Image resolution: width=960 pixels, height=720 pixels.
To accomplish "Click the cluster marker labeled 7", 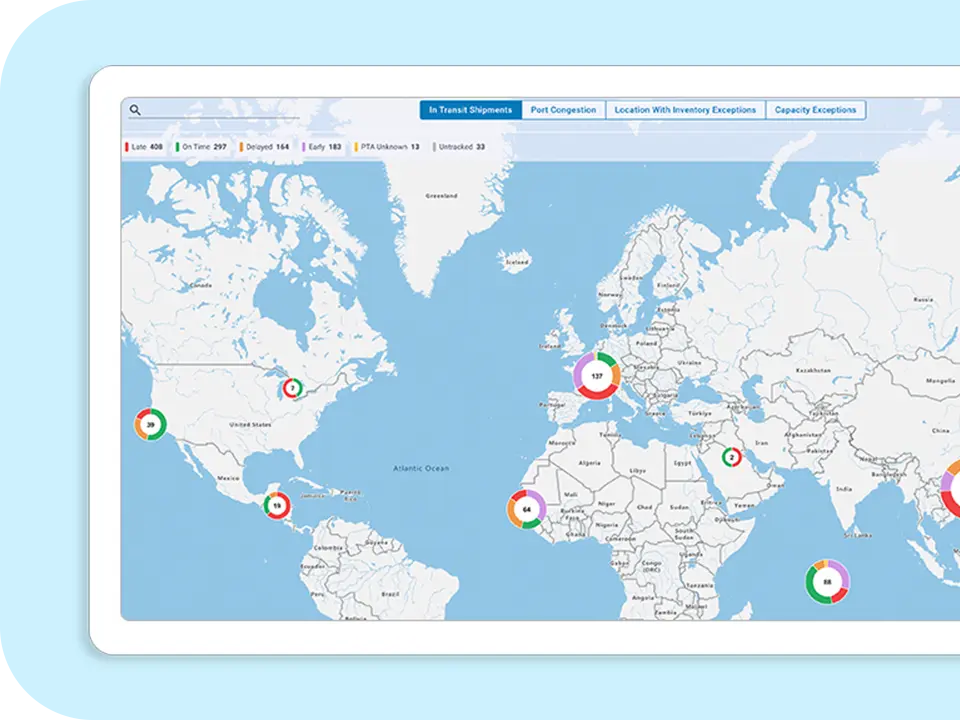I will 292,387.
